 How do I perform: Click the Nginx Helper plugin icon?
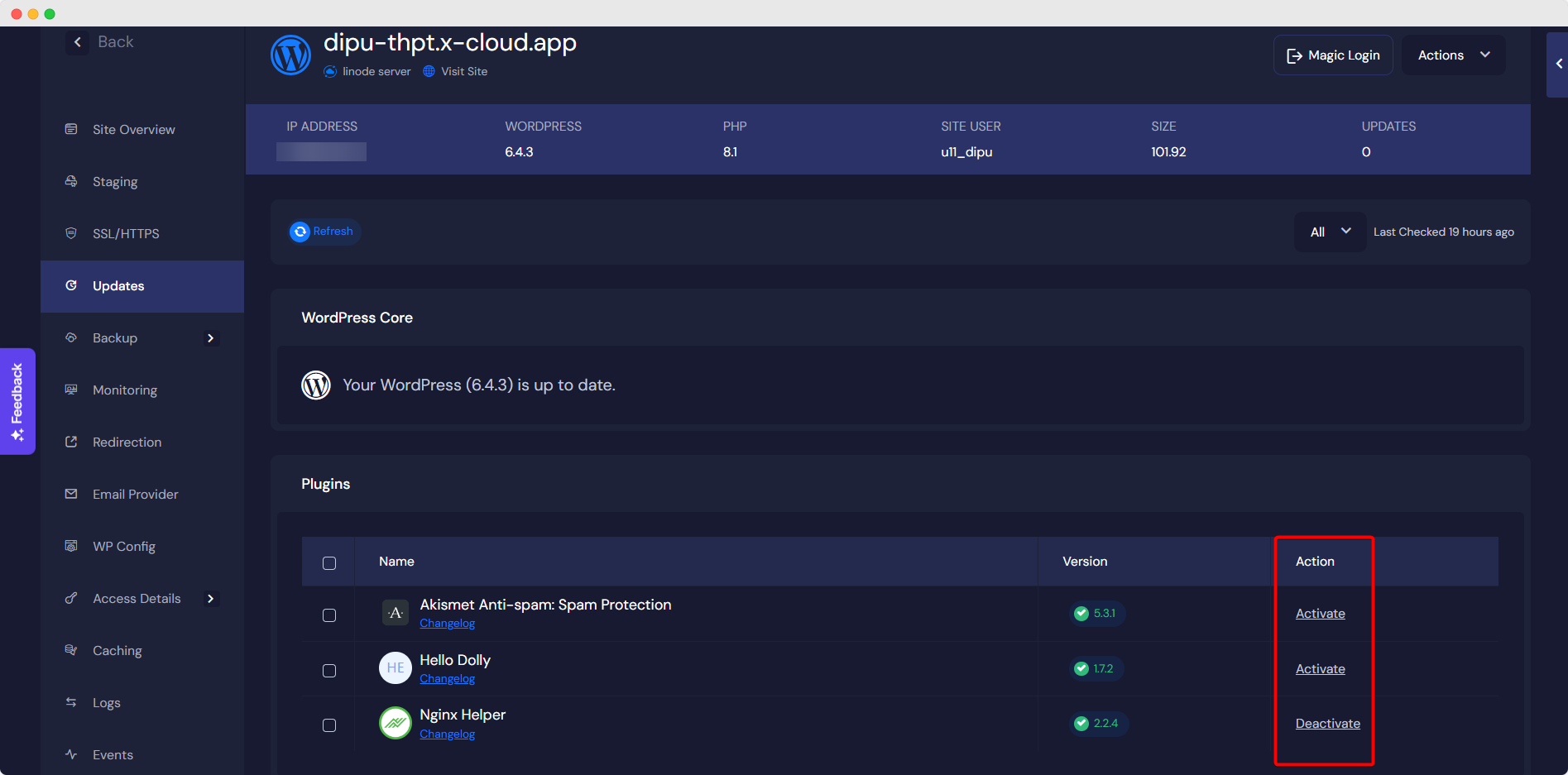click(395, 723)
